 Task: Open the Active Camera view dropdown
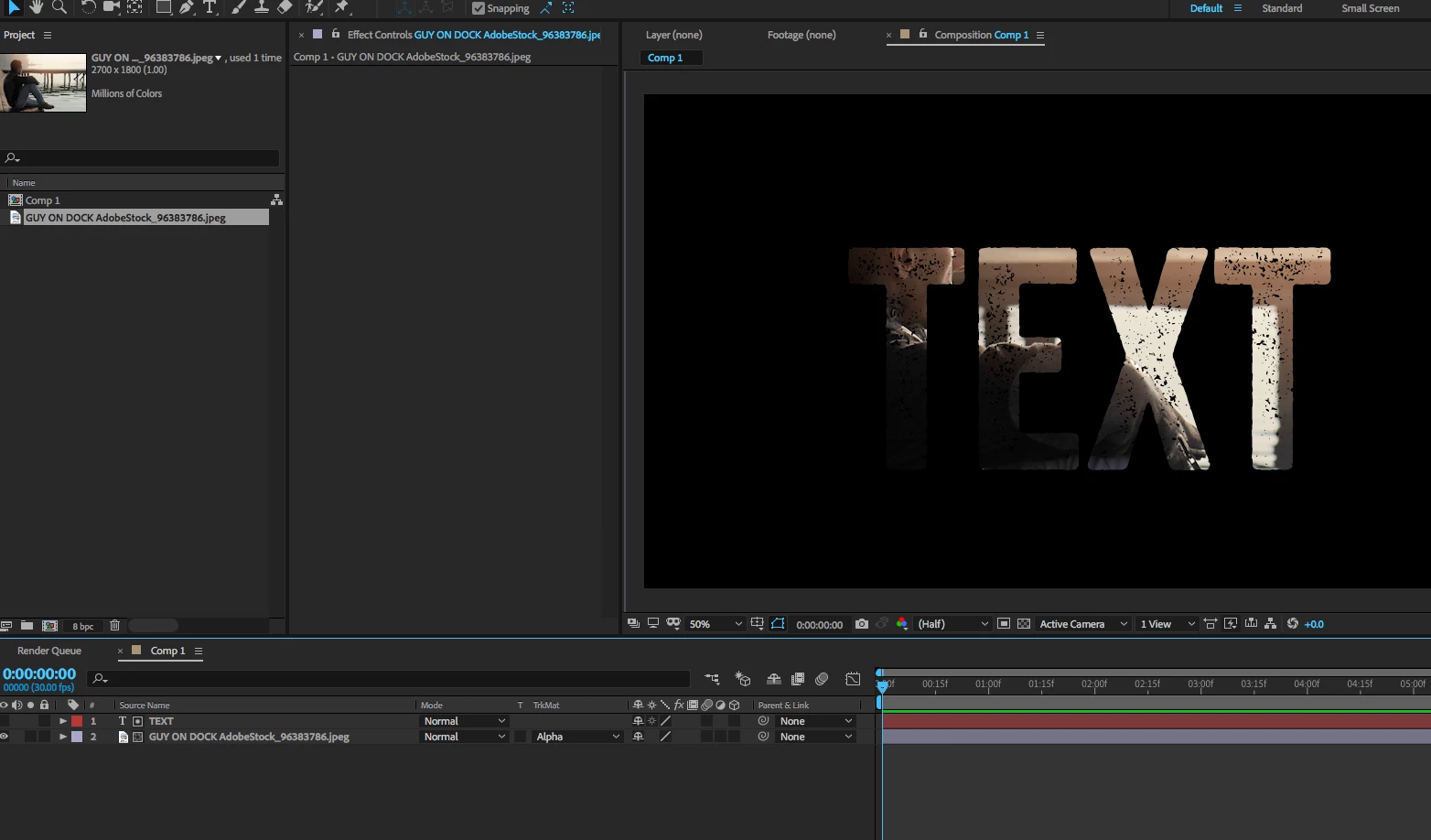[x=1083, y=624]
